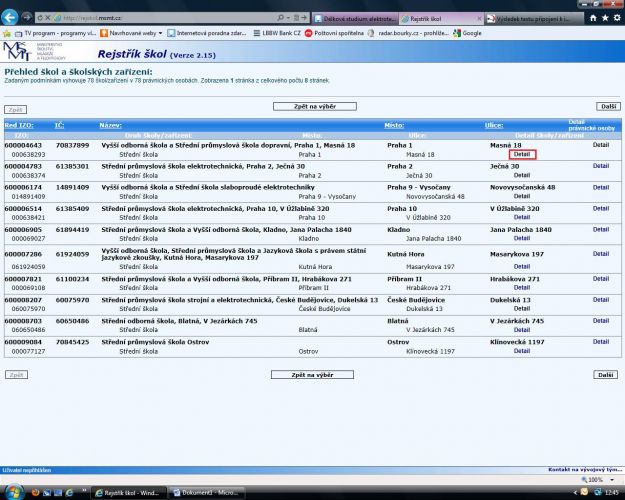Open the LBBW Bank CZ bookmark
This screenshot has height=500, width=625.
(x=277, y=33)
